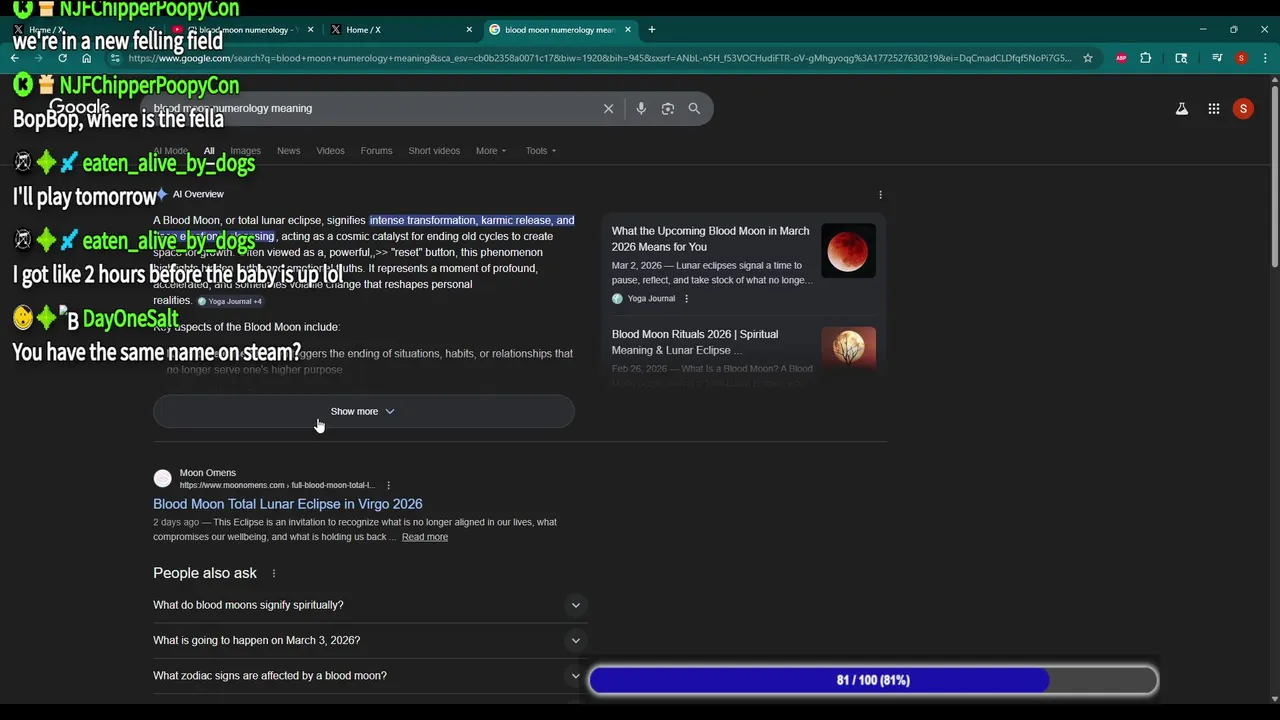Screen dimensions: 1280x720
Task: Open the browser home page icon
Action: point(86,58)
